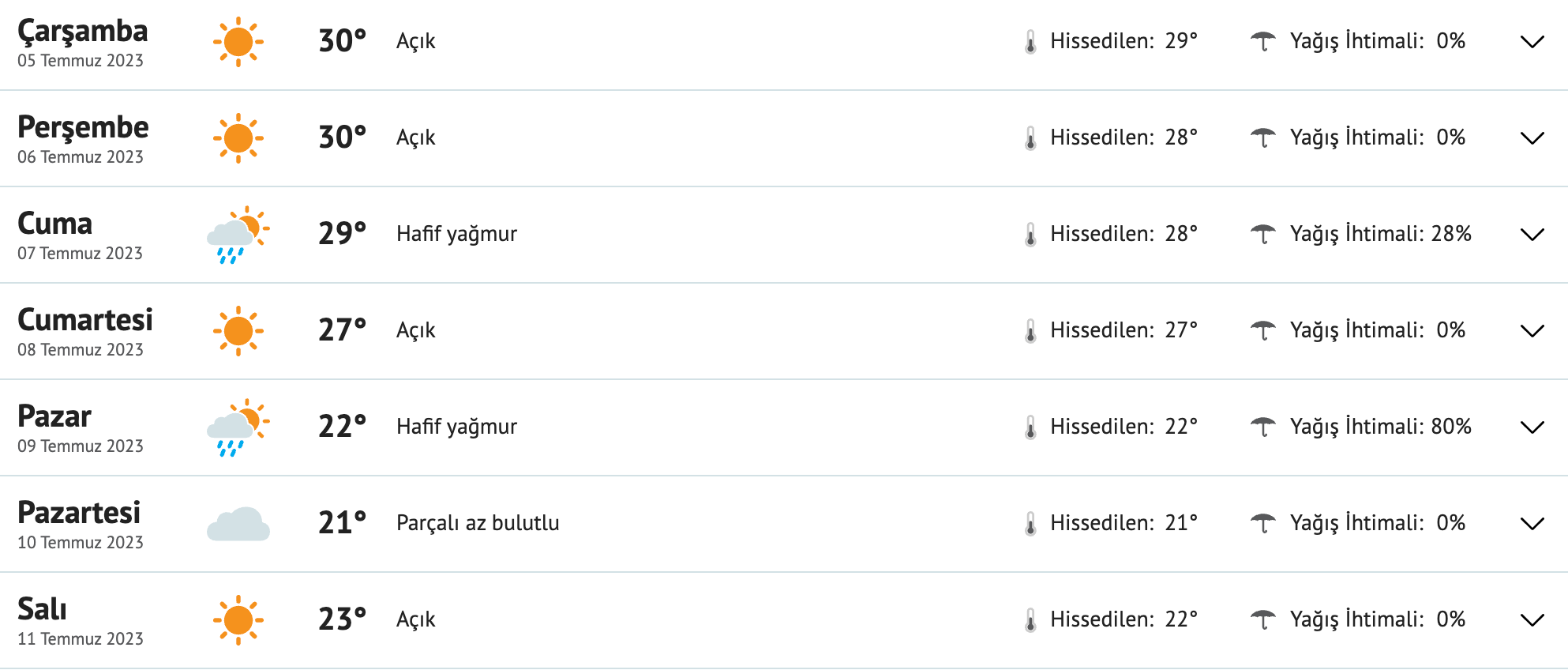
Task: Select the sun icon for Salı
Action: pyautogui.click(x=239, y=619)
